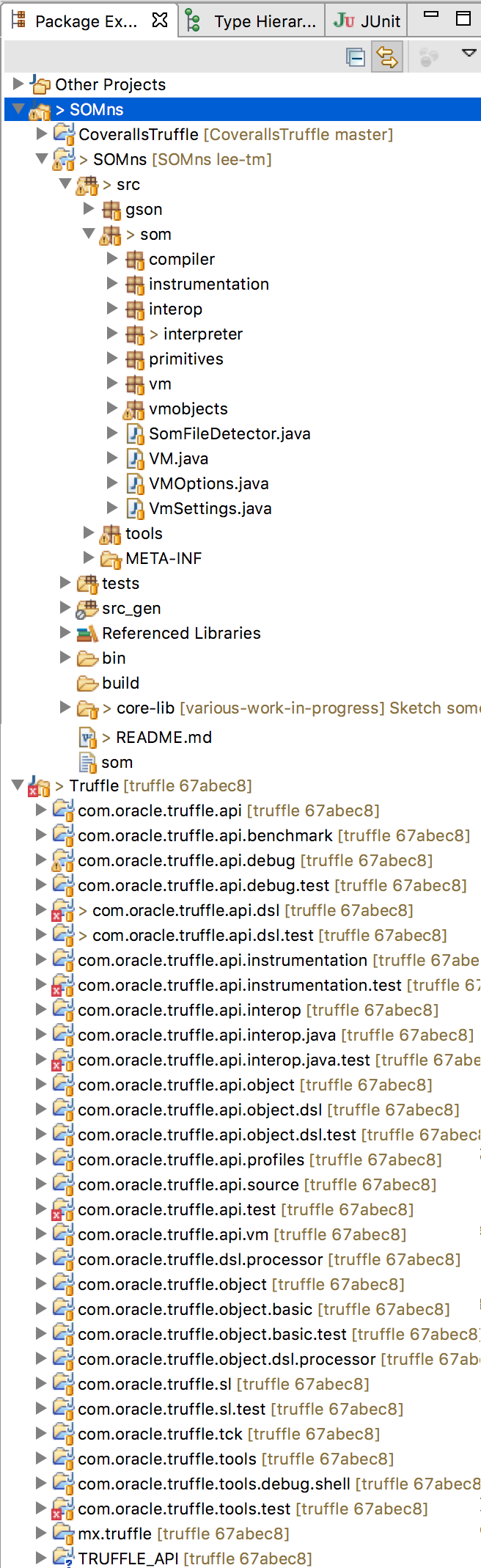481x1568 pixels.
Task: Select com.oracle.truffle.tools.debug.shell project
Action: 279,1484
